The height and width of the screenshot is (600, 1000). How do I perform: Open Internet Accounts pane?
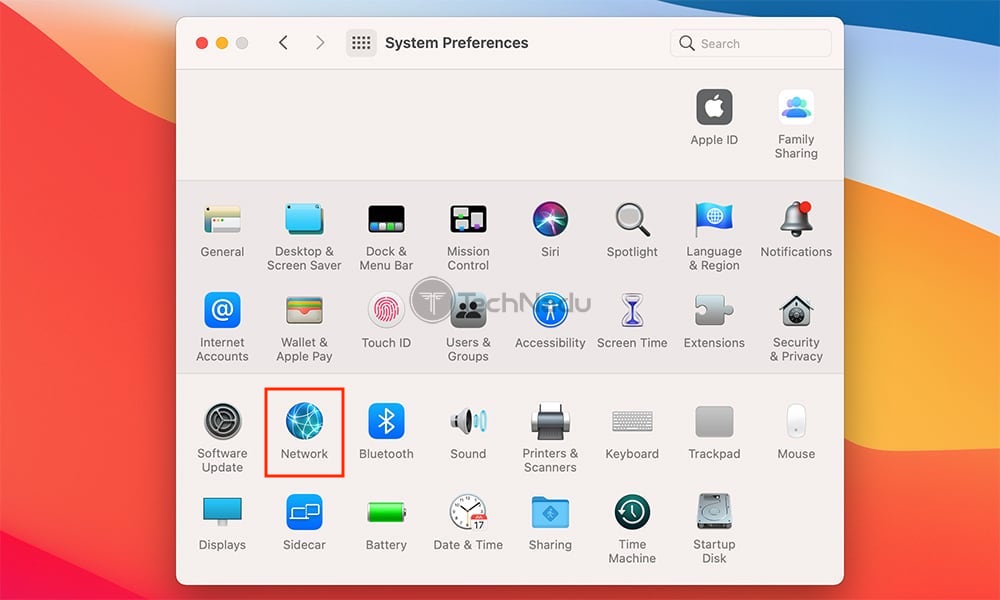pos(222,310)
